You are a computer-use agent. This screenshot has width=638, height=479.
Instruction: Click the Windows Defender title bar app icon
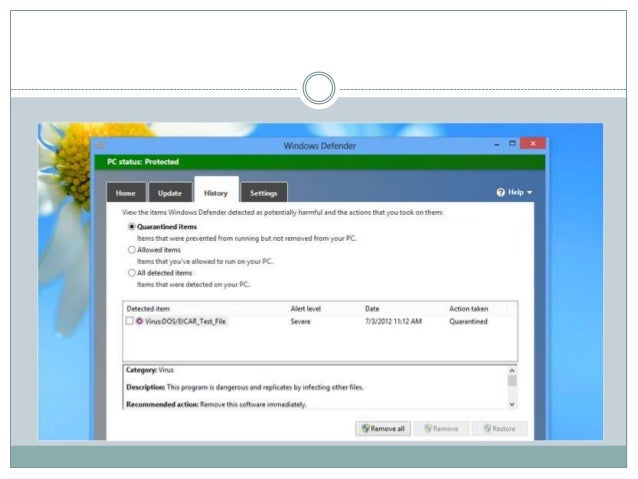101,145
